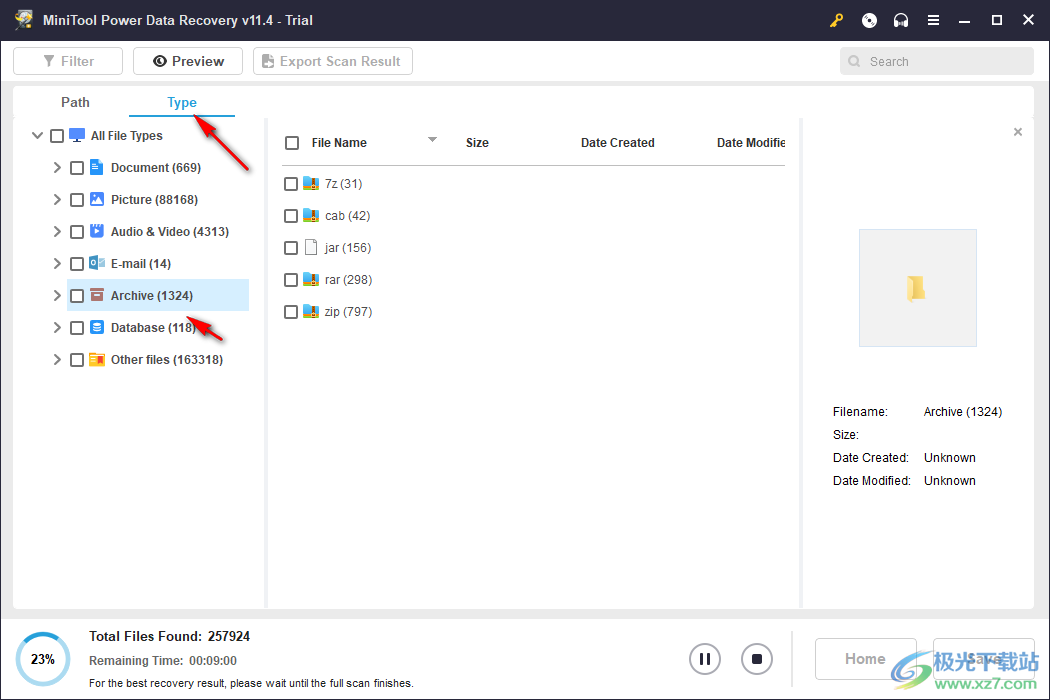1050x700 pixels.
Task: Click the 23% scan progress ring
Action: [x=43, y=659]
